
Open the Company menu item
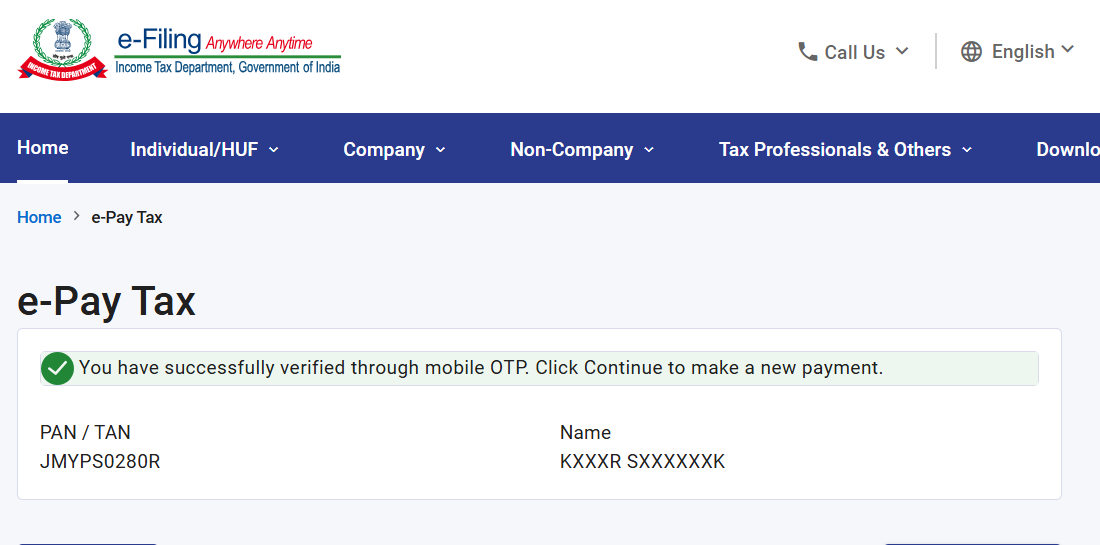(x=384, y=150)
